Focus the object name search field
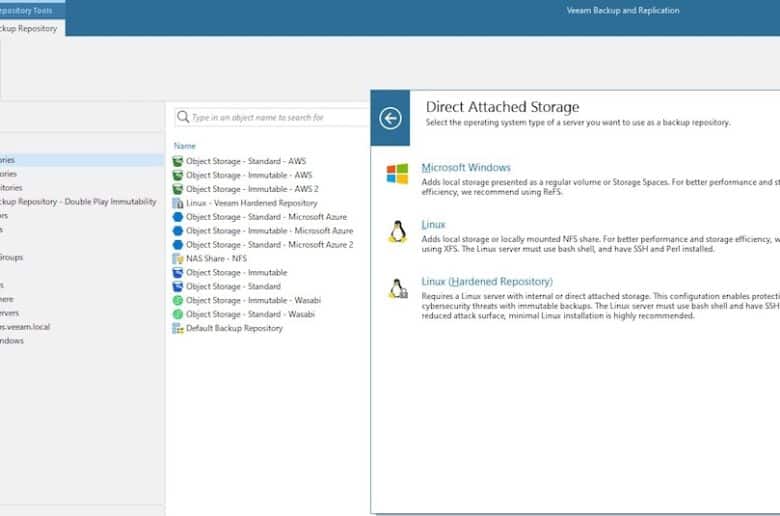Viewport: 780px width, 516px height. 273,117
